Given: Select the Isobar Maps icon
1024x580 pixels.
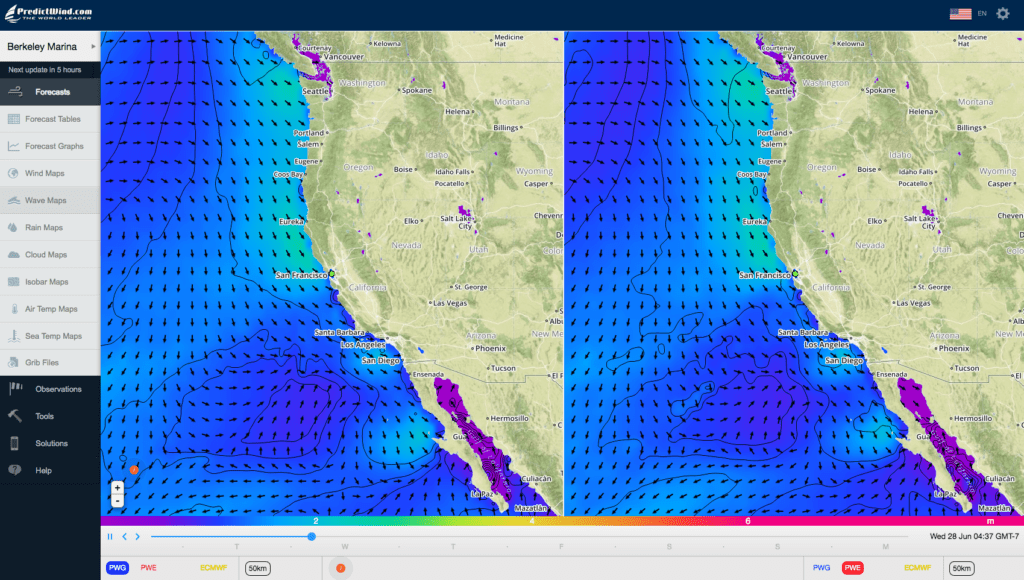Looking at the screenshot, I should click(50, 281).
